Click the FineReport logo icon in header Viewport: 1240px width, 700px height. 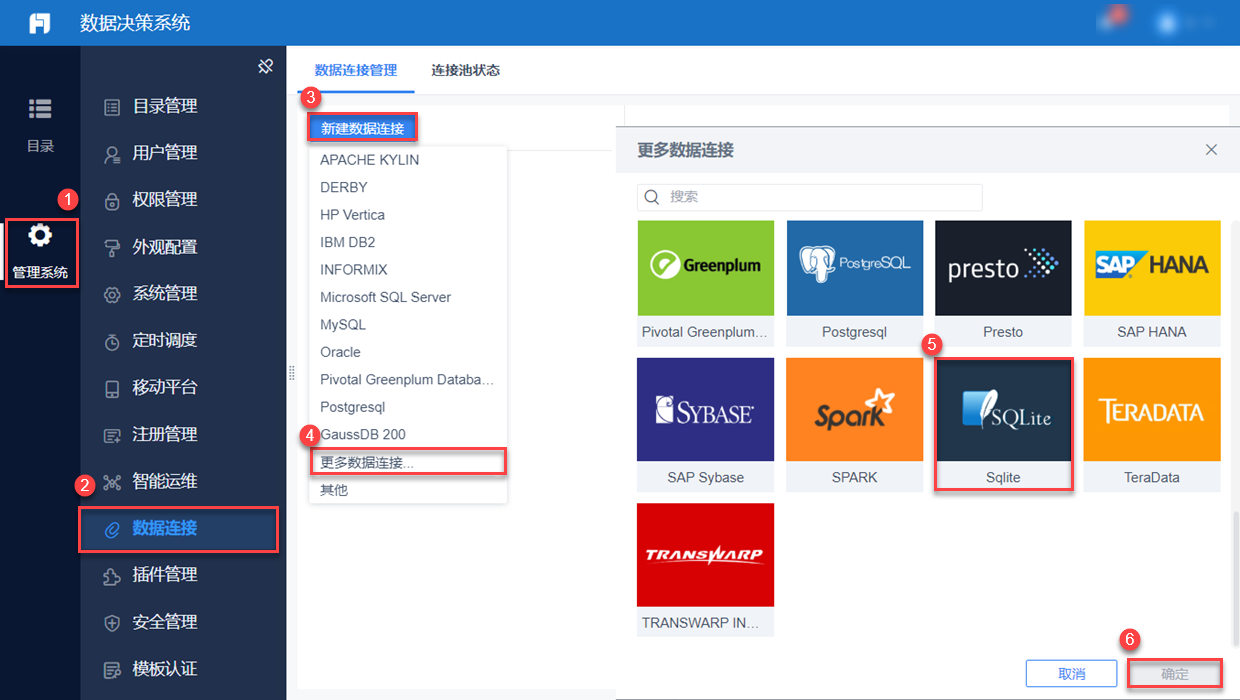point(40,23)
